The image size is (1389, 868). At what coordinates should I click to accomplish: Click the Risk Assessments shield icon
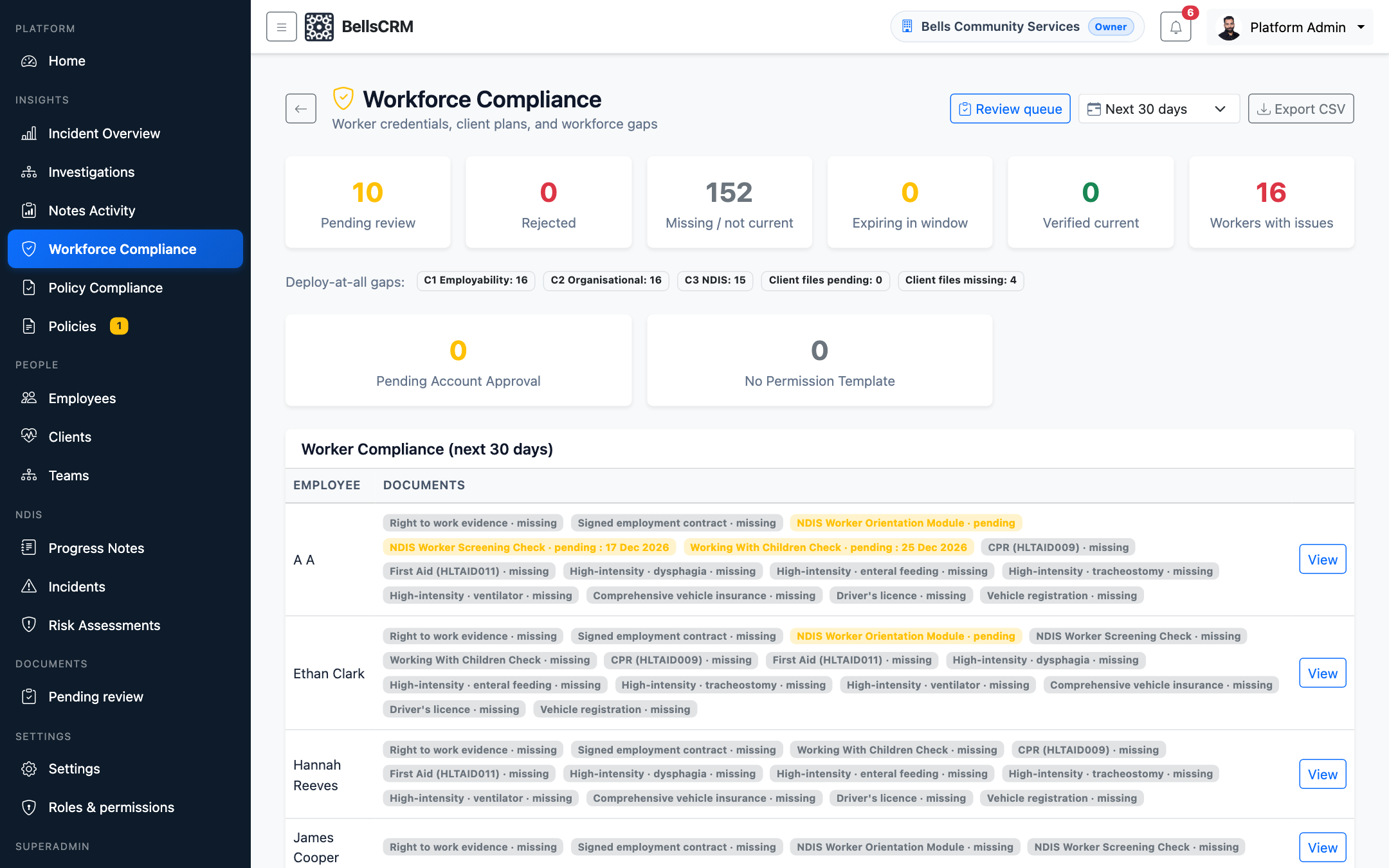coord(29,625)
